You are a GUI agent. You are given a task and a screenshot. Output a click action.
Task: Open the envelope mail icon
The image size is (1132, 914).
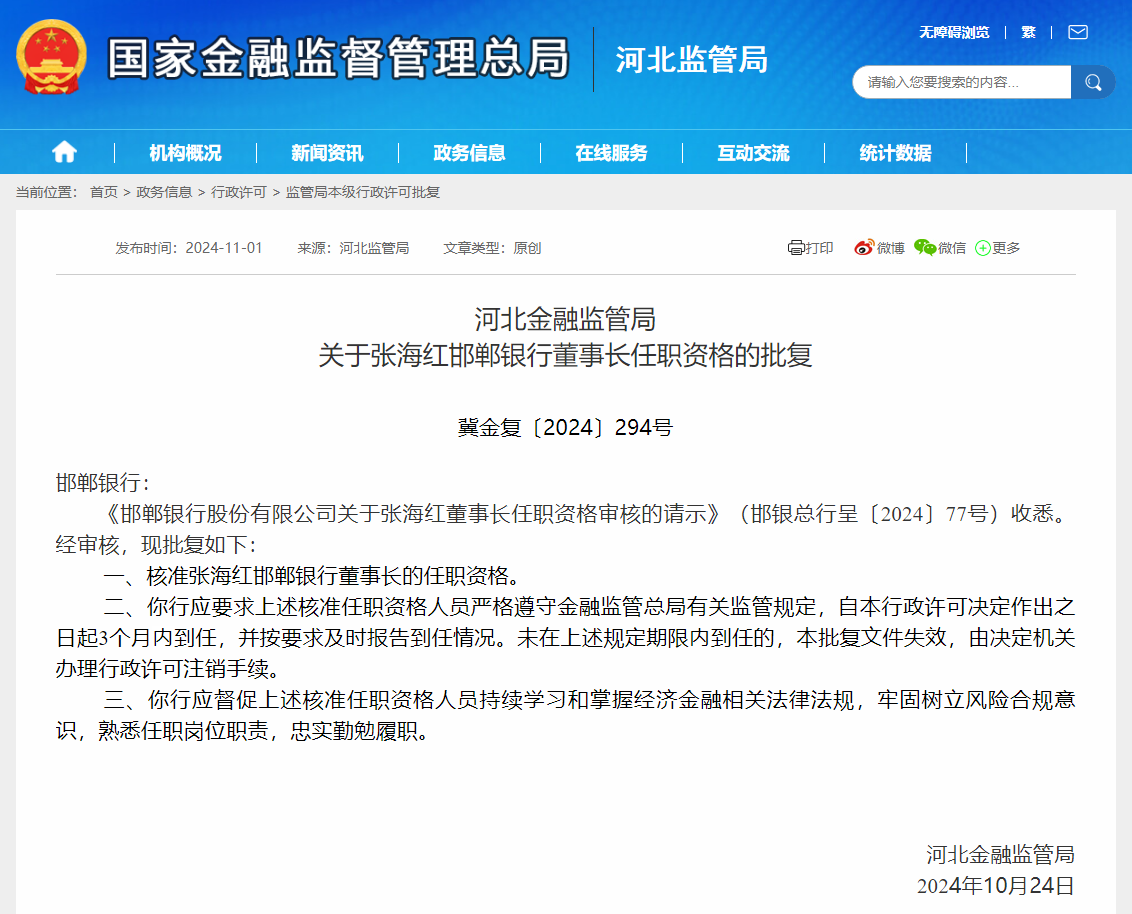click(1078, 32)
